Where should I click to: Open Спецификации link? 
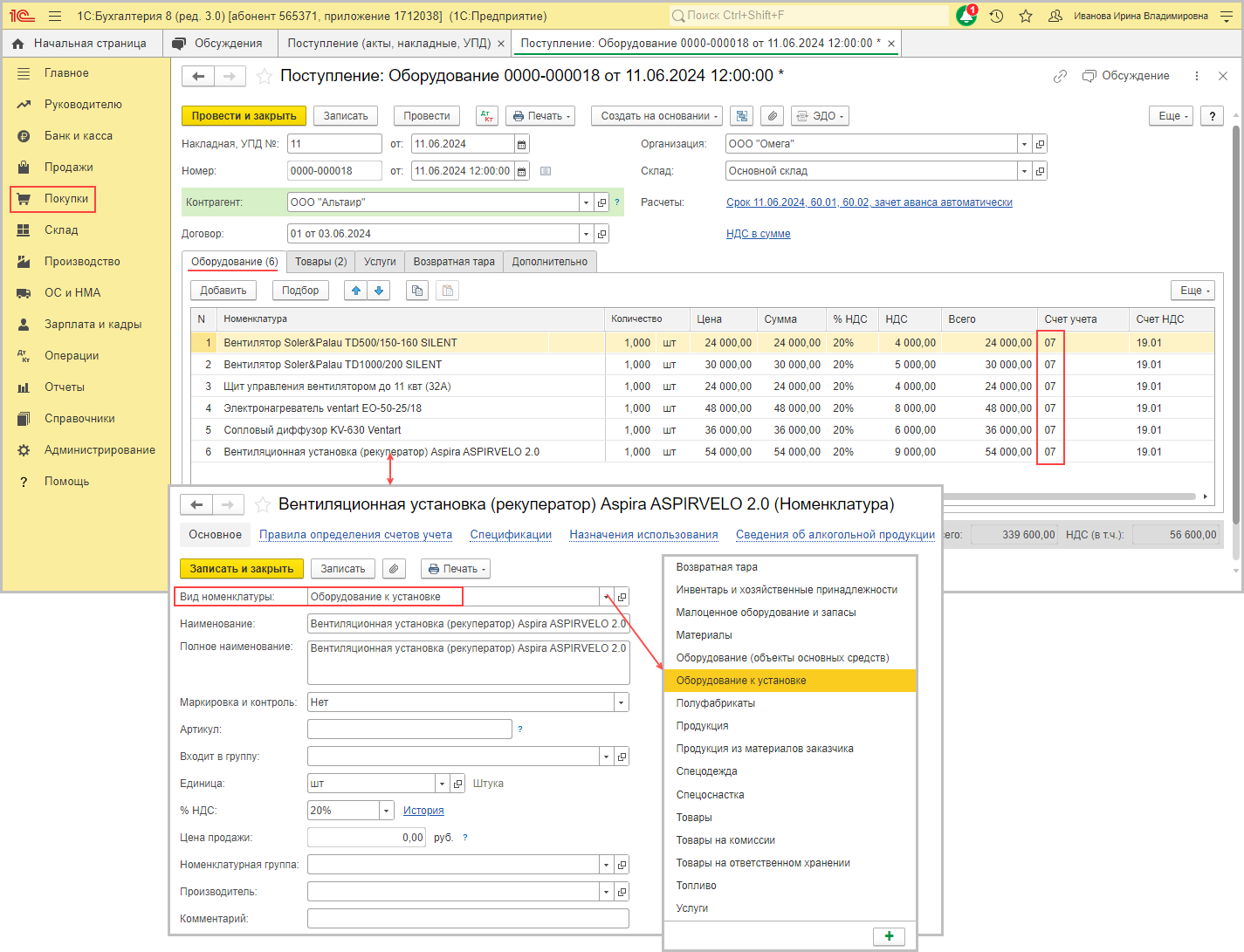(511, 535)
